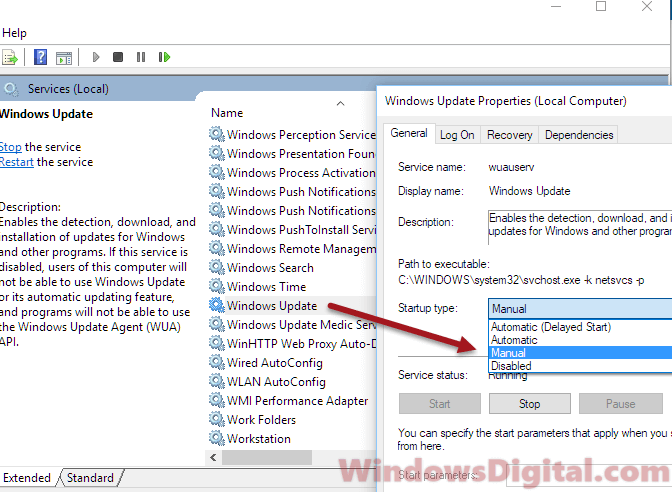This screenshot has height=492, width=672.
Task: Select the Windows Search service row
Action: coord(292,267)
